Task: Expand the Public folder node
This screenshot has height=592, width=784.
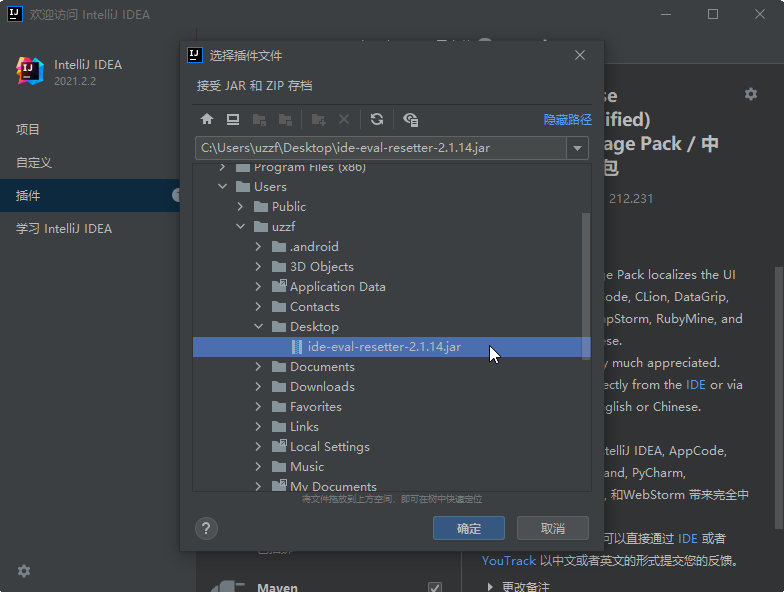Action: click(240, 206)
